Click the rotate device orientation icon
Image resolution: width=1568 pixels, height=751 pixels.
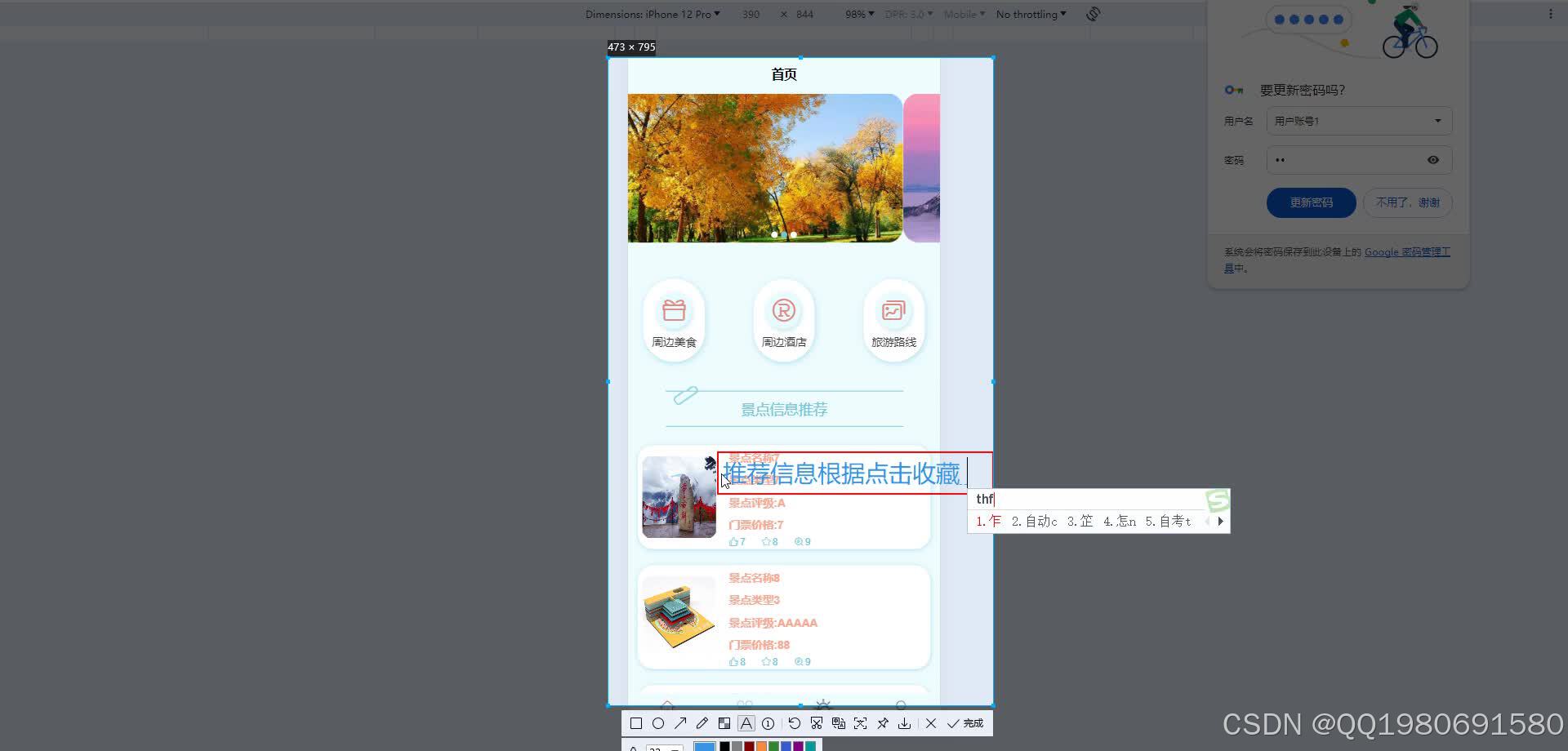[1093, 14]
